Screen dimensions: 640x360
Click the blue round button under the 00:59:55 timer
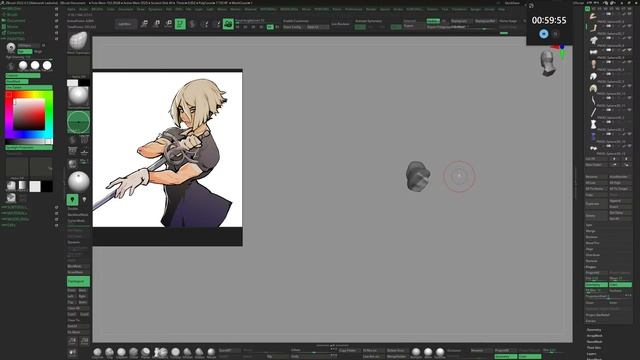point(543,34)
